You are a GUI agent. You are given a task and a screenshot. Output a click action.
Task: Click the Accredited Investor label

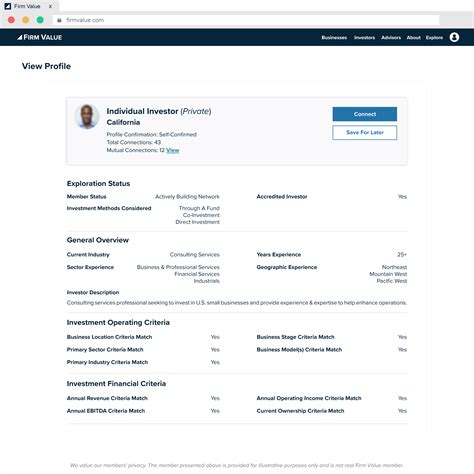[x=282, y=197]
